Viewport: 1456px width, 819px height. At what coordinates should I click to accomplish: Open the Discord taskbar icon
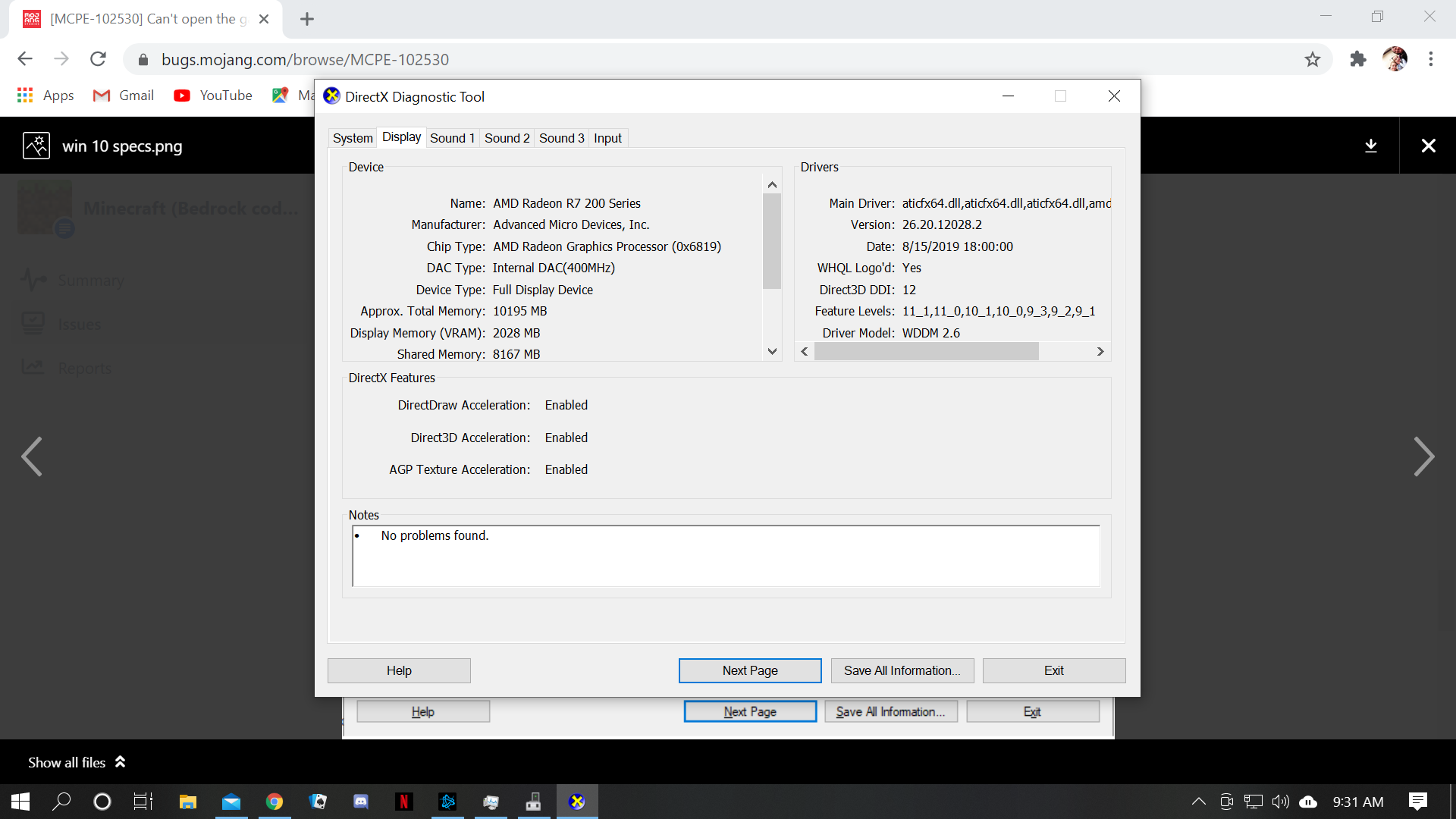361,802
